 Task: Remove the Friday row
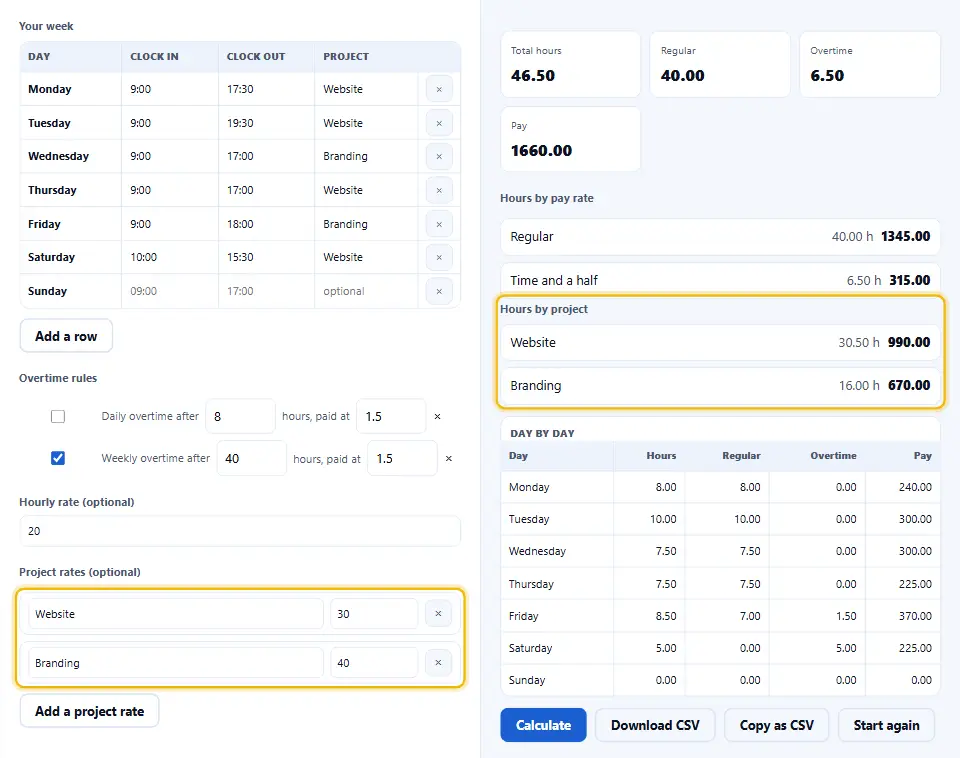[x=439, y=224]
